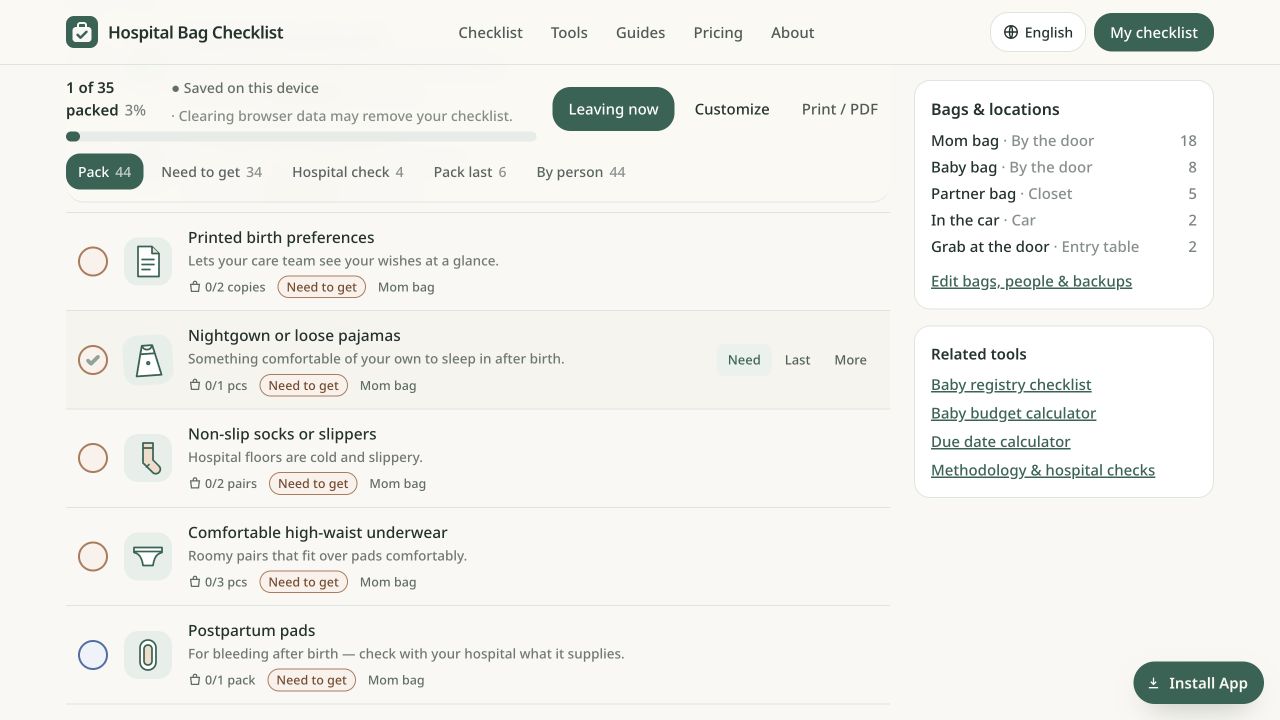
Task: Go to the Guides nav item
Action: tap(640, 32)
